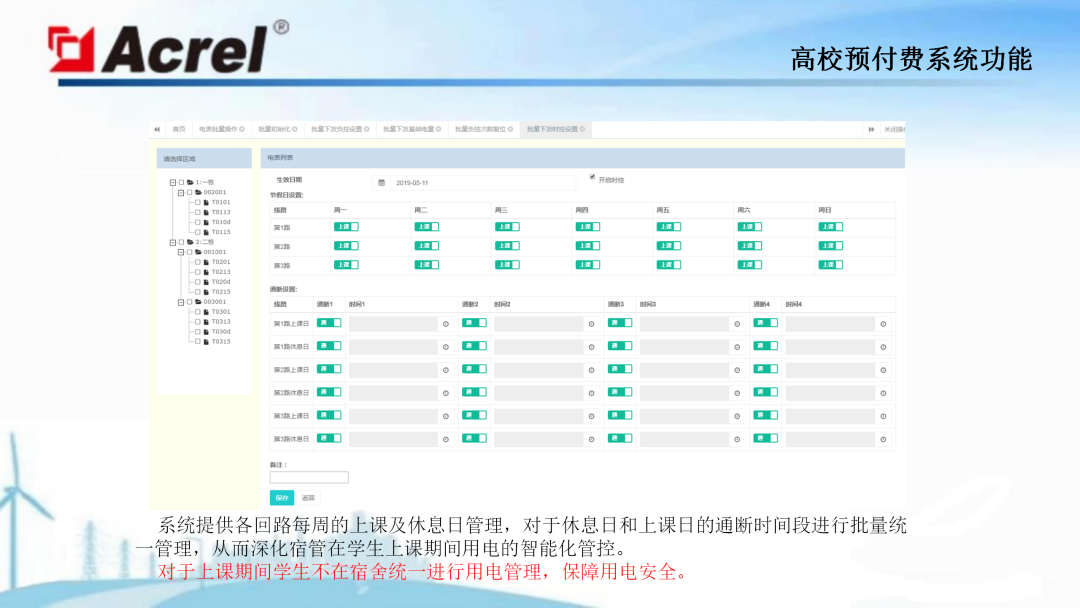Enable the 开启时控 checkbox
Viewport: 1080px width, 608px height.
click(x=591, y=176)
